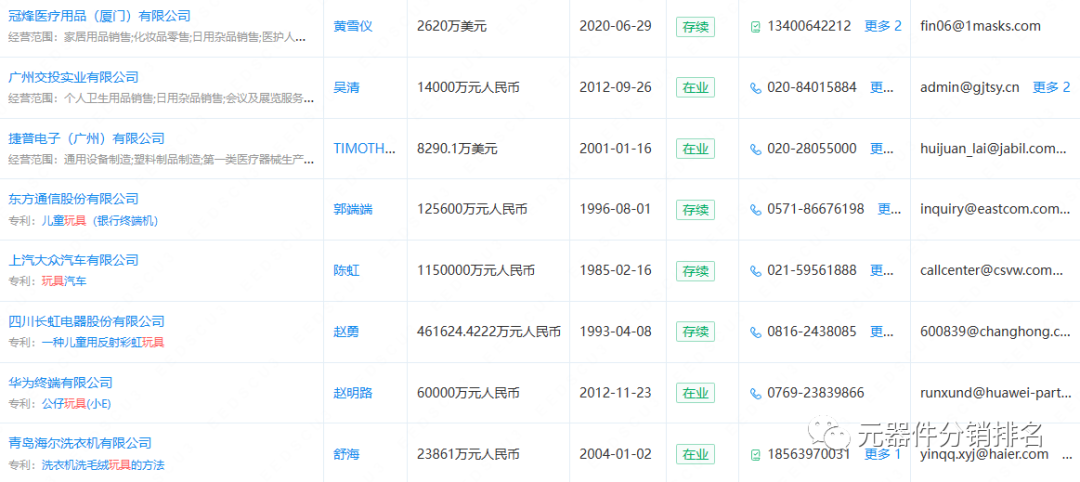Viewport: 1080px width, 482px height.
Task: Select capital value 1150000万元人民币
Action: tap(476, 271)
